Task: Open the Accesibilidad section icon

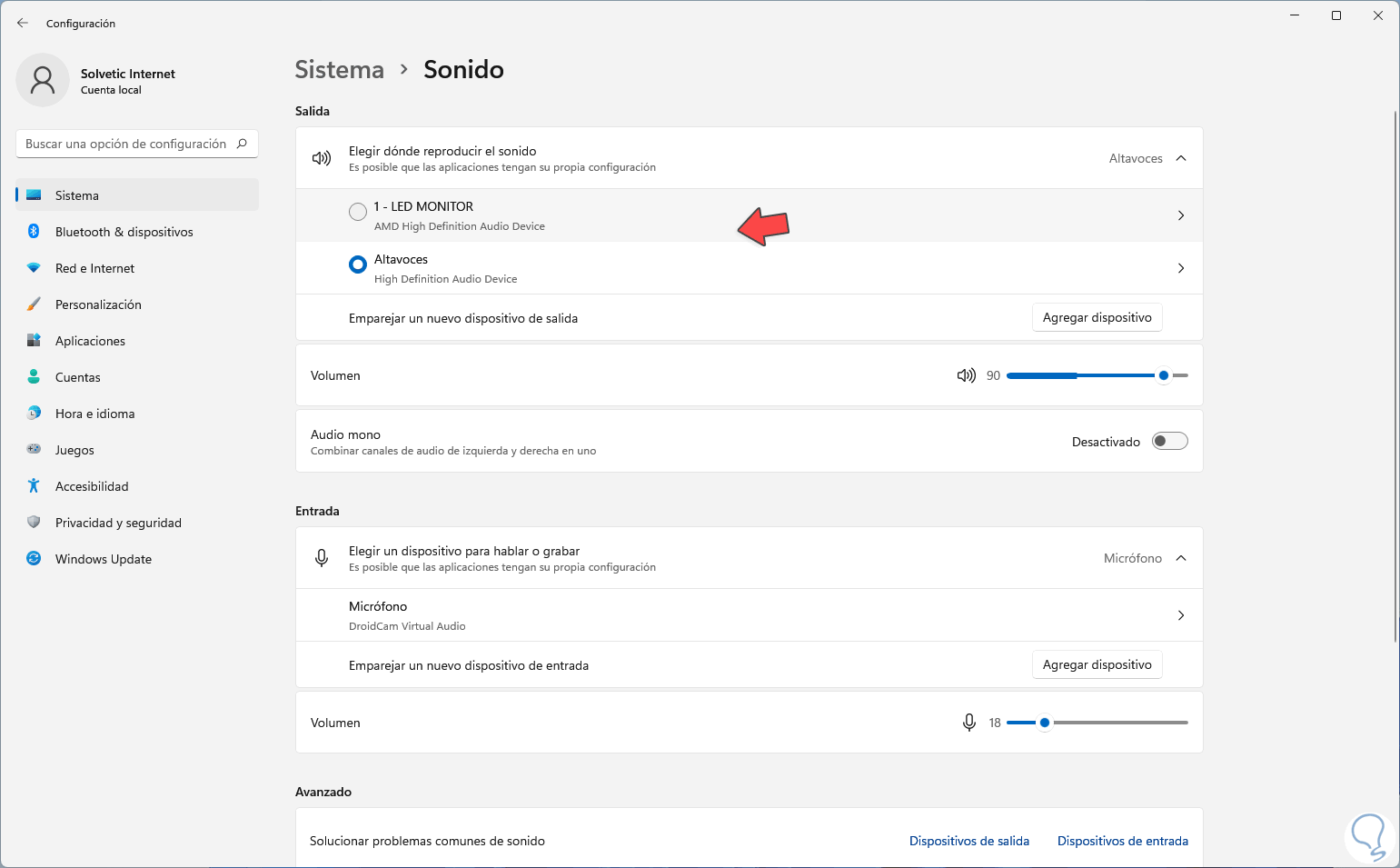Action: tap(34, 486)
